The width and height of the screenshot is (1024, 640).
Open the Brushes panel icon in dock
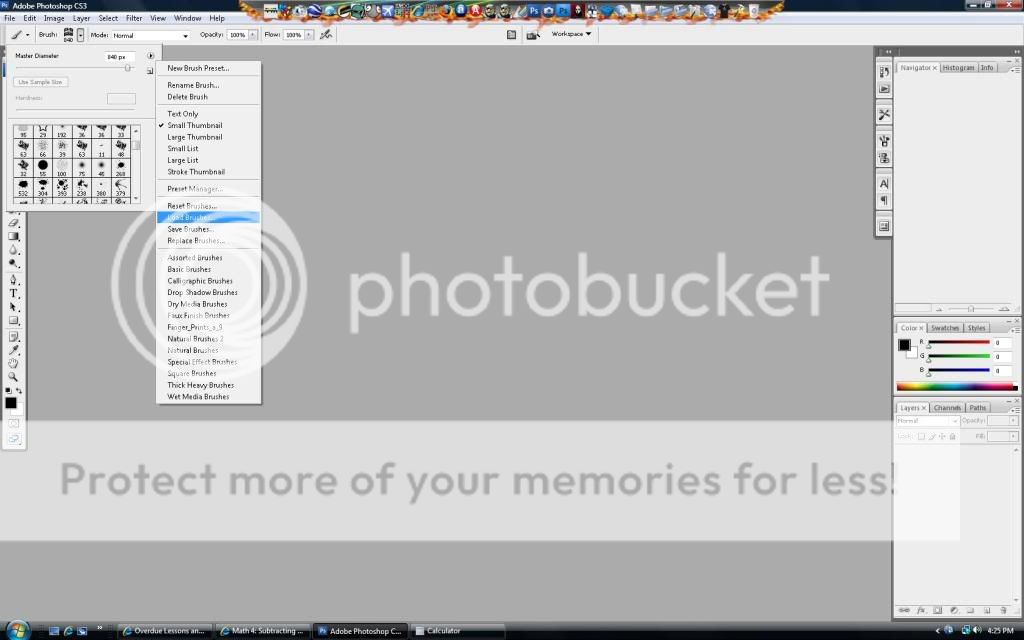[884, 140]
